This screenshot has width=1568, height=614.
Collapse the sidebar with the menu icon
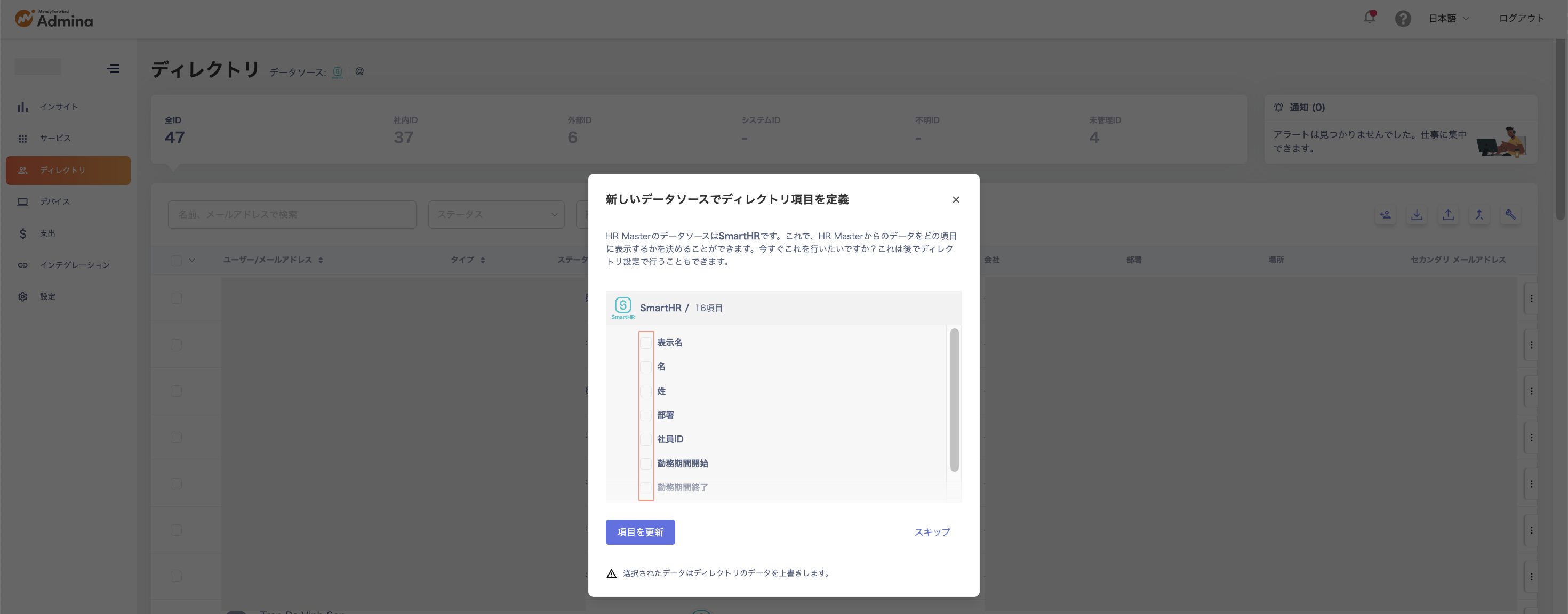(113, 69)
